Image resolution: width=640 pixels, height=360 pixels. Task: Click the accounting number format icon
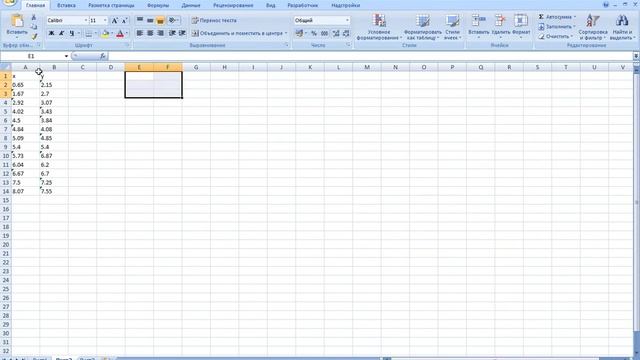pos(299,33)
